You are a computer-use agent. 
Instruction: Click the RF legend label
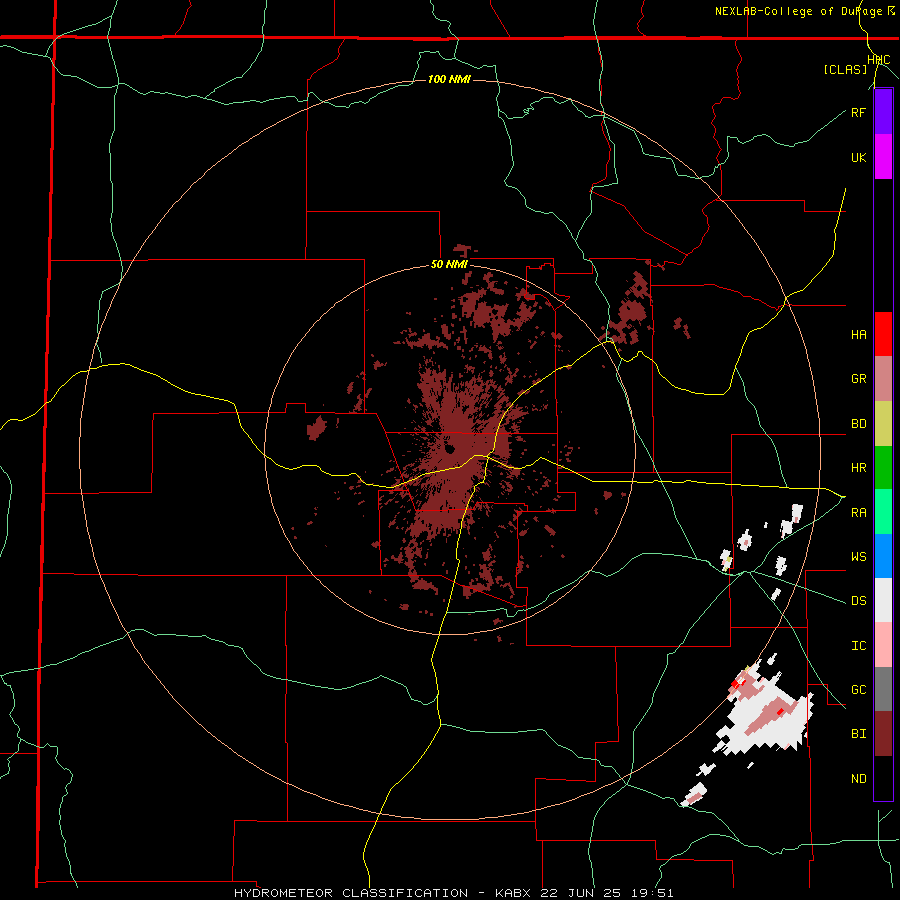pos(858,112)
